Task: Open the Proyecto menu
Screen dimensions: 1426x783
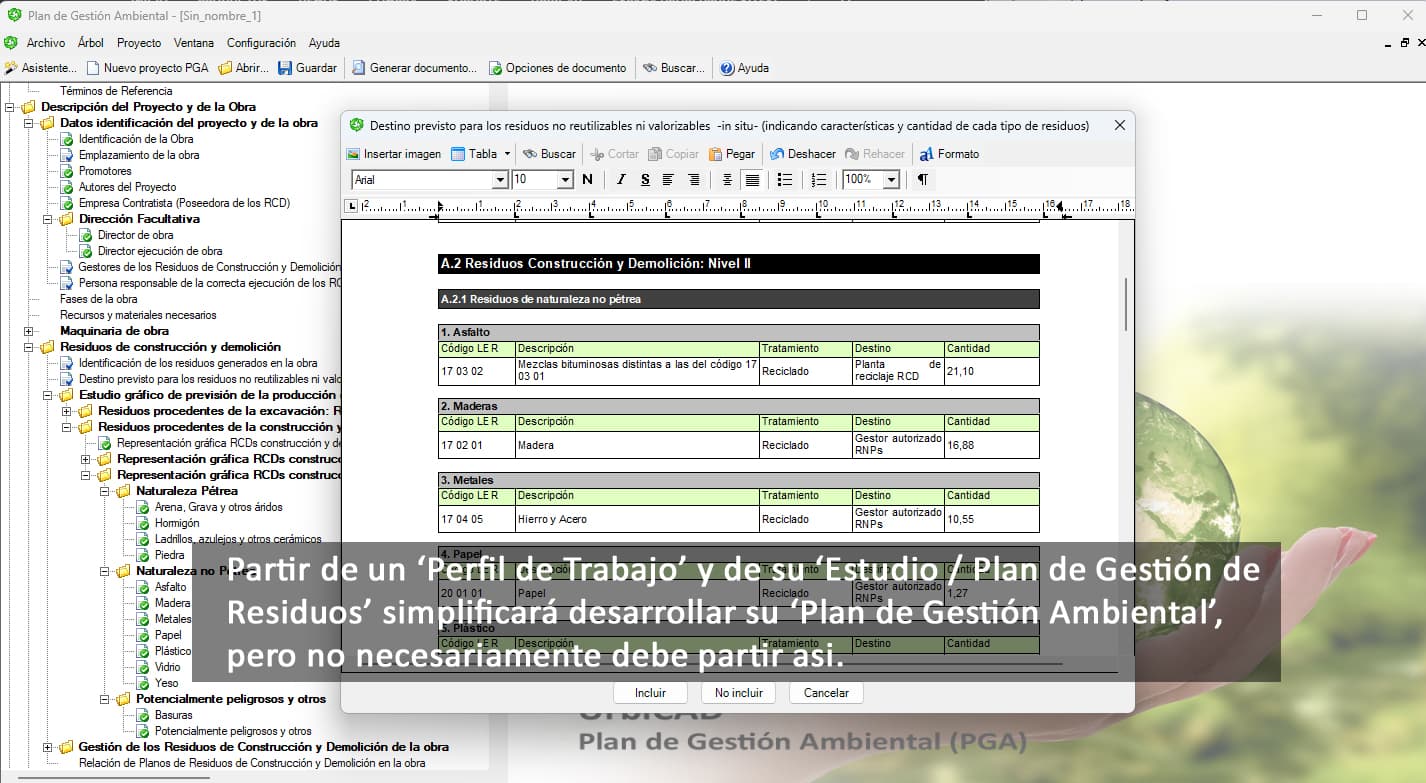Action: [x=139, y=43]
